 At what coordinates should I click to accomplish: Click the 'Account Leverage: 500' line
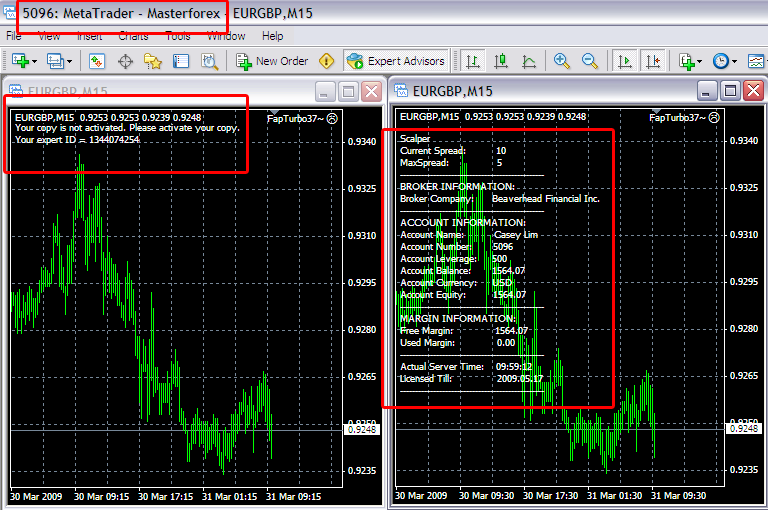click(x=454, y=259)
